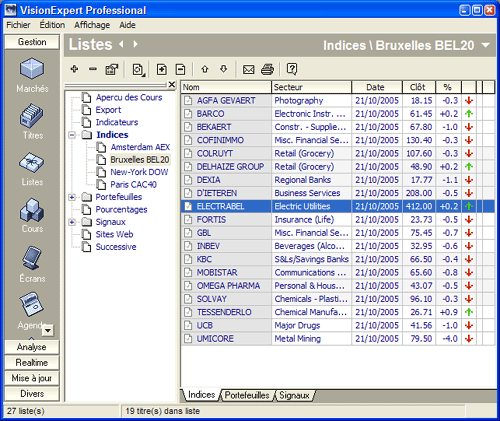This screenshot has height=421, width=500.
Task: Sort by the Clôt column header
Action: pyautogui.click(x=419, y=87)
